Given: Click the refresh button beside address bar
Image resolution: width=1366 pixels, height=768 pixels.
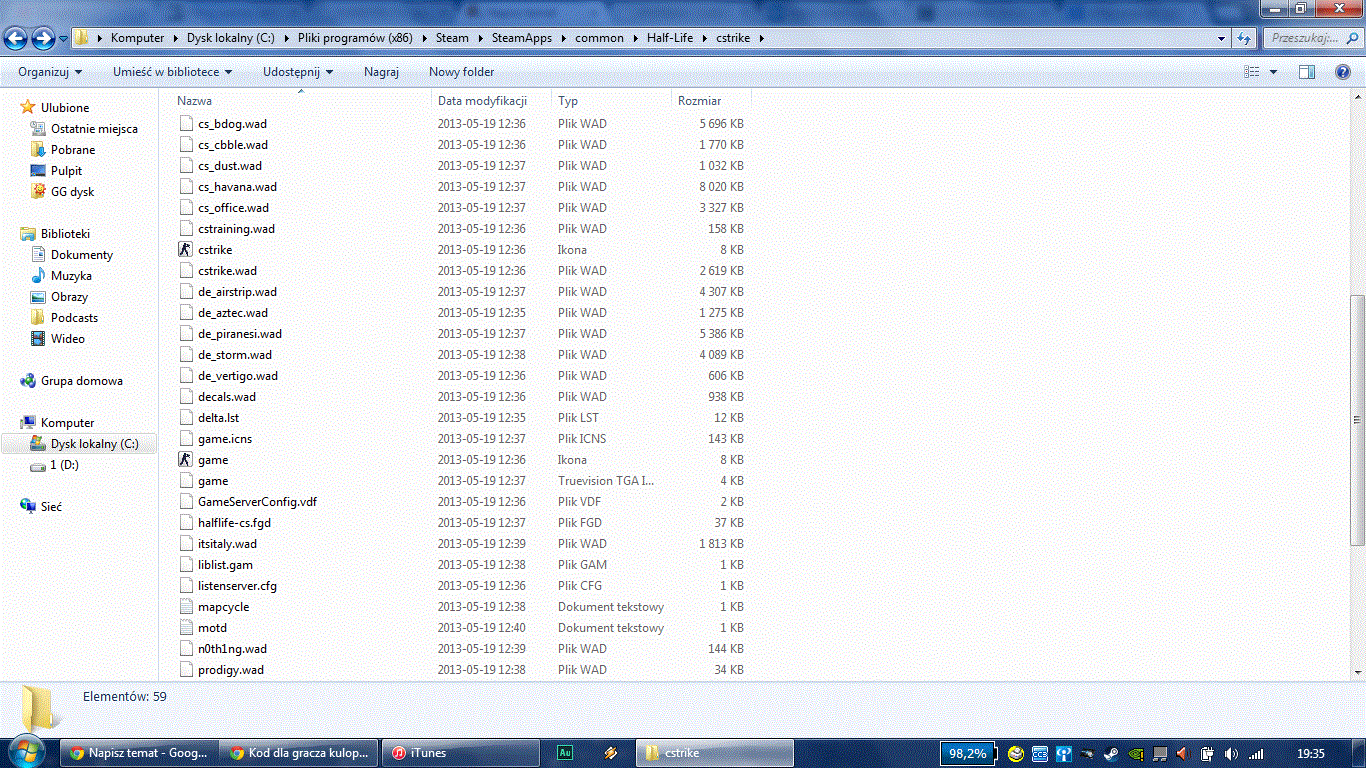Looking at the screenshot, I should tap(1244, 38).
